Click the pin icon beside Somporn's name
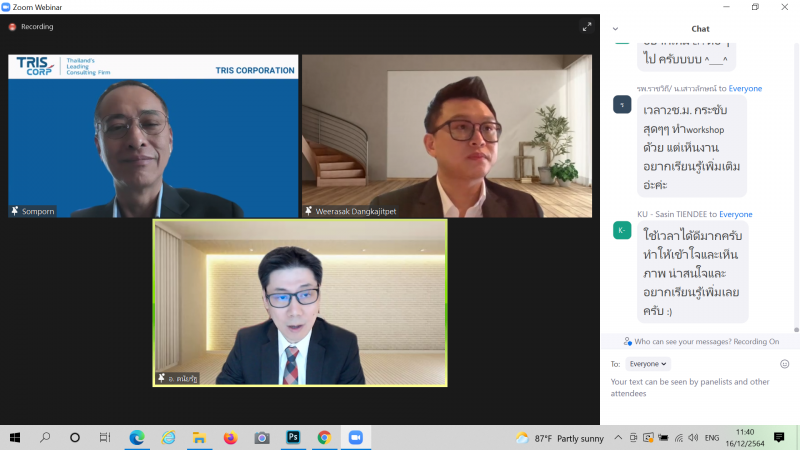This screenshot has height=450, width=800. [x=15, y=211]
